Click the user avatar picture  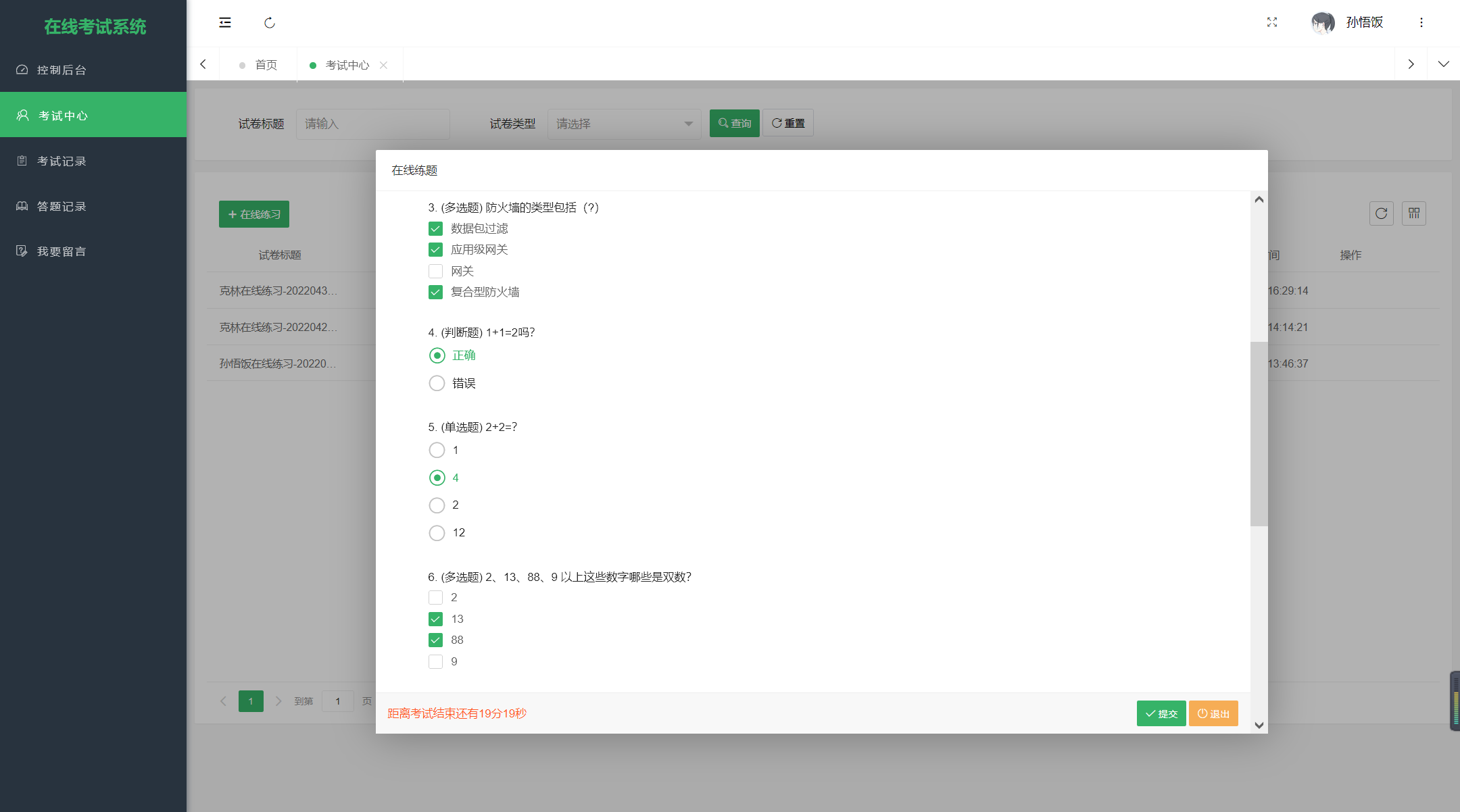pyautogui.click(x=1323, y=23)
